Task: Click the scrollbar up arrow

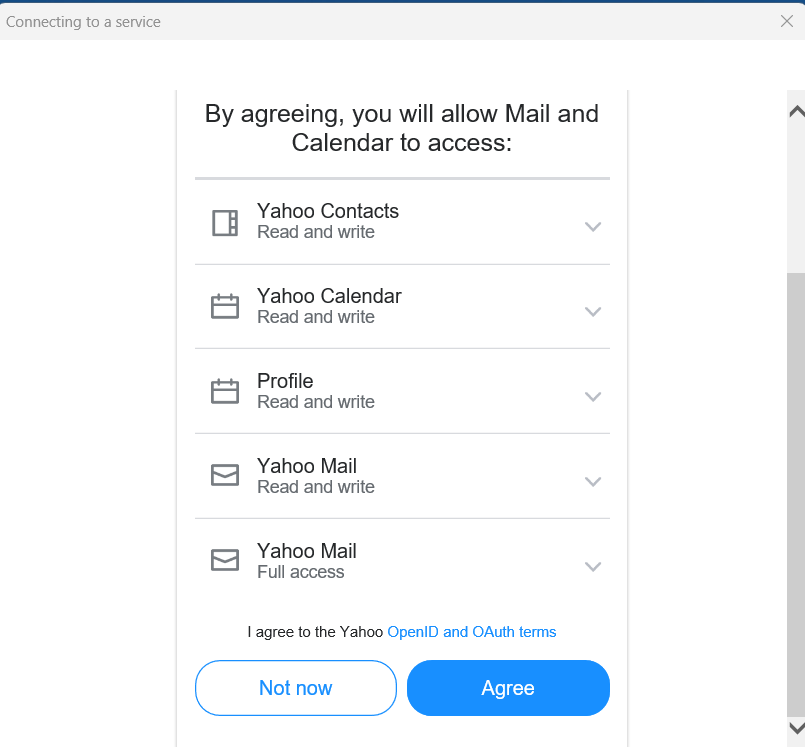Action: tap(794, 110)
